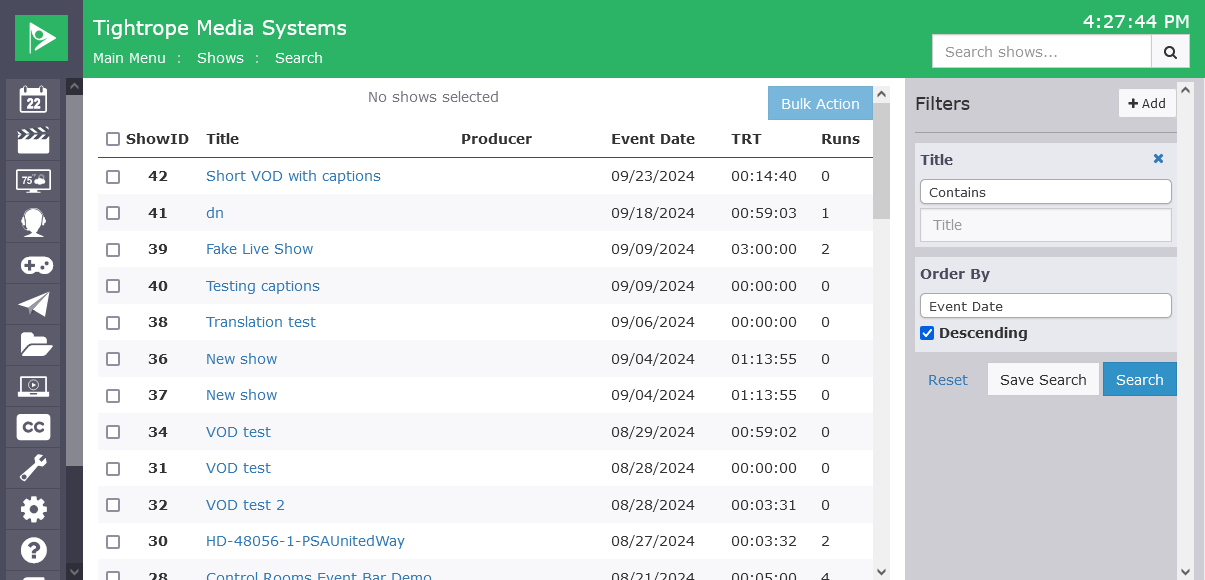Open the Bulk Action dropdown
Screen dimensions: 1205x580
(x=820, y=104)
